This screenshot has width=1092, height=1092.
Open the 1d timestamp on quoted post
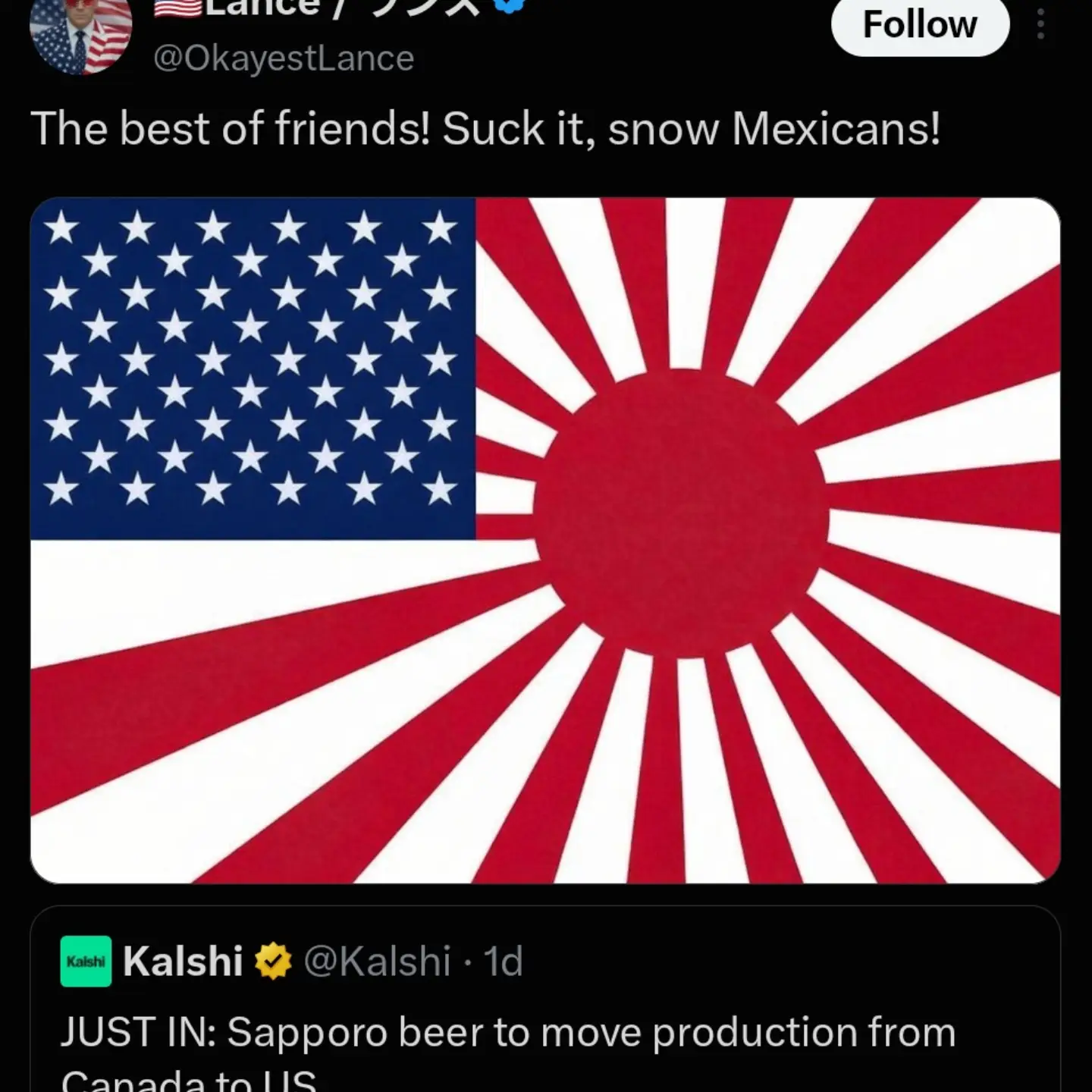(504, 962)
